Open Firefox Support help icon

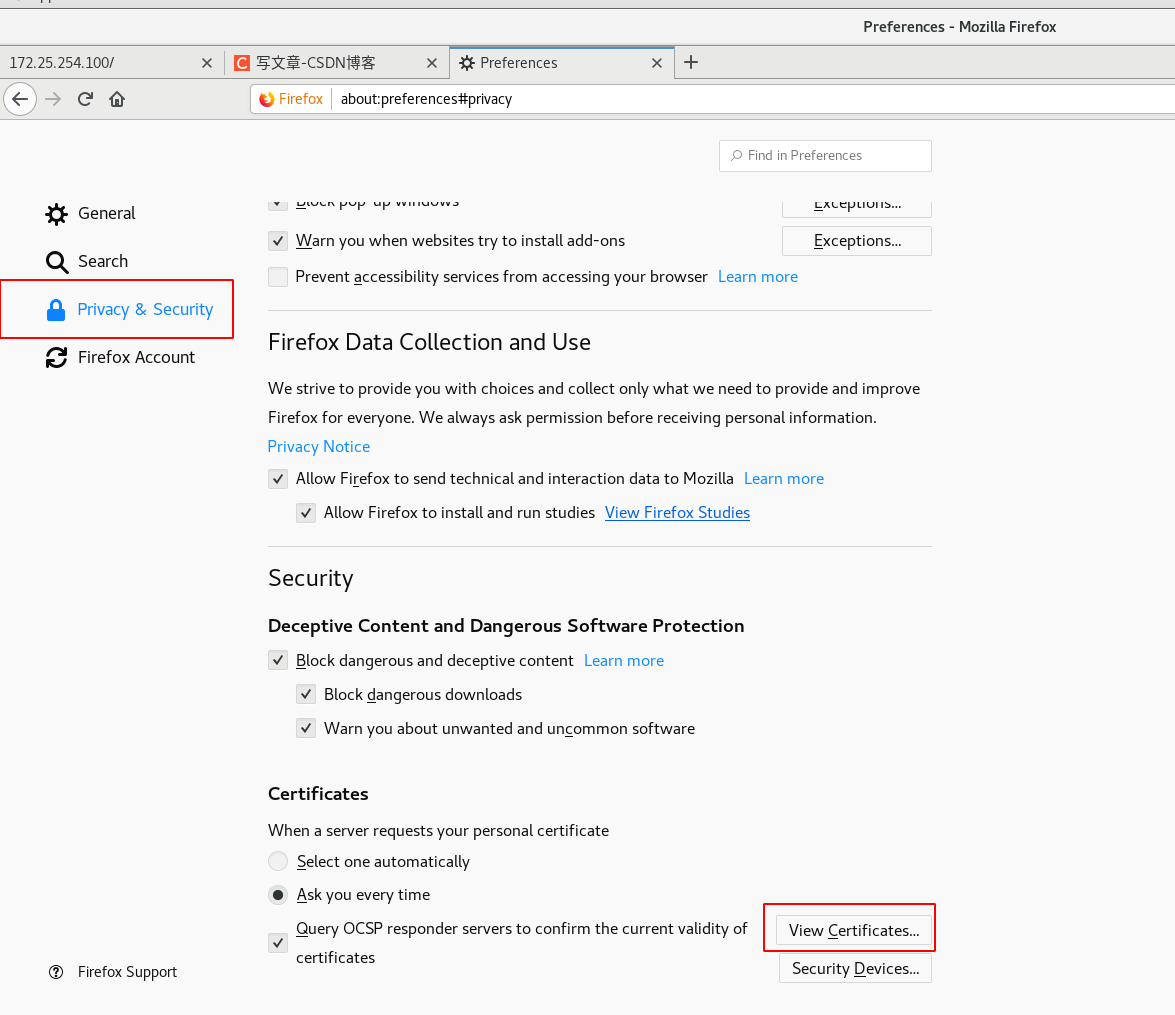[56, 972]
